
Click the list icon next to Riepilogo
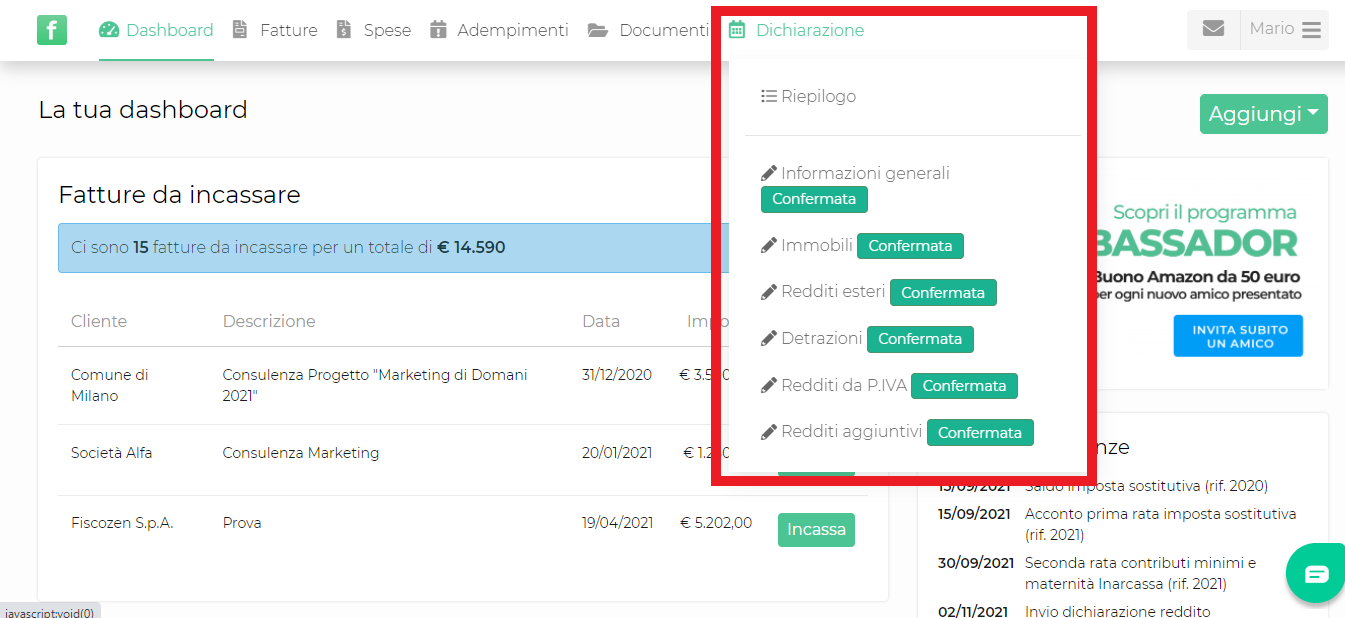[x=769, y=97]
